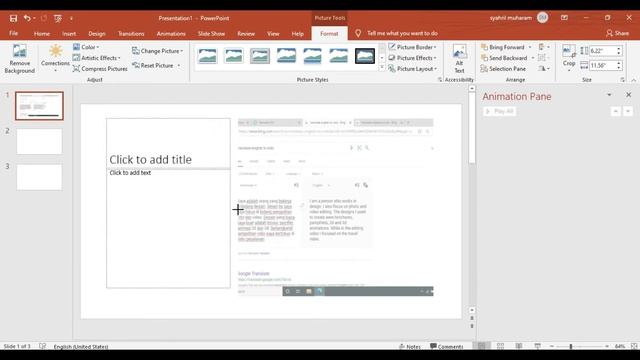640x360 pixels.
Task: Save the presentation
Action: pyautogui.click(x=13, y=18)
